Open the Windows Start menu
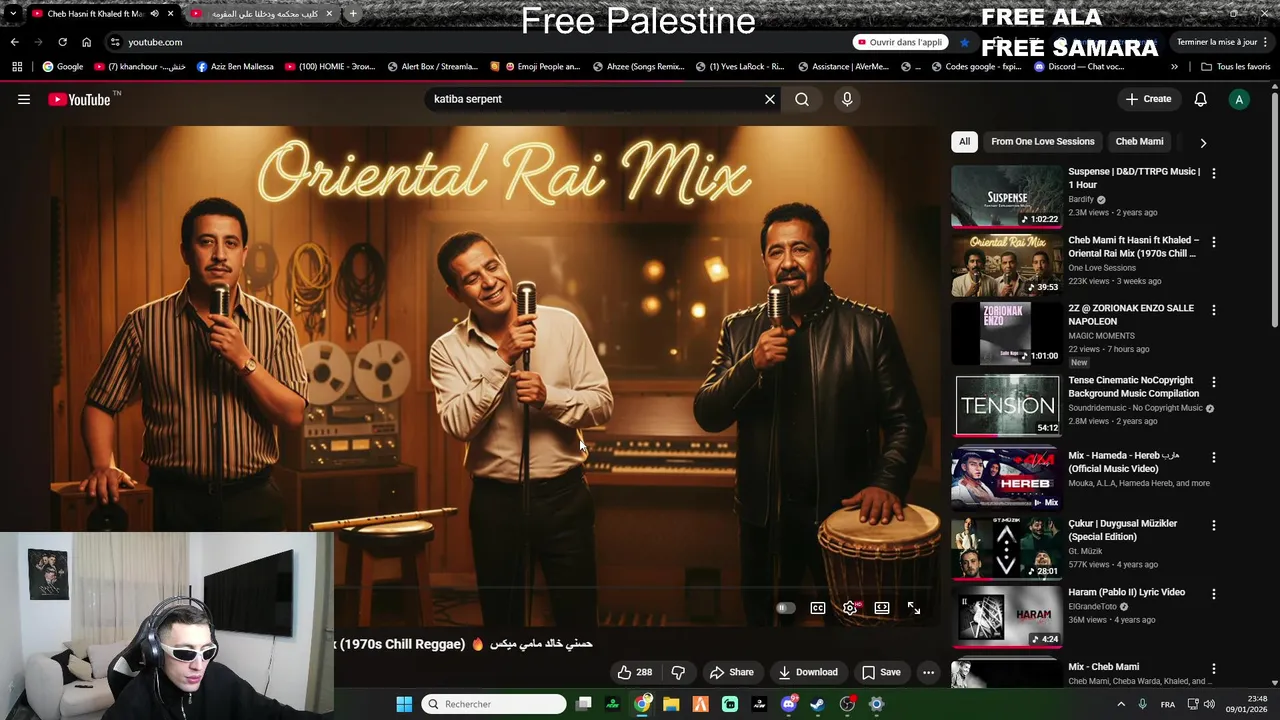 [x=404, y=704]
